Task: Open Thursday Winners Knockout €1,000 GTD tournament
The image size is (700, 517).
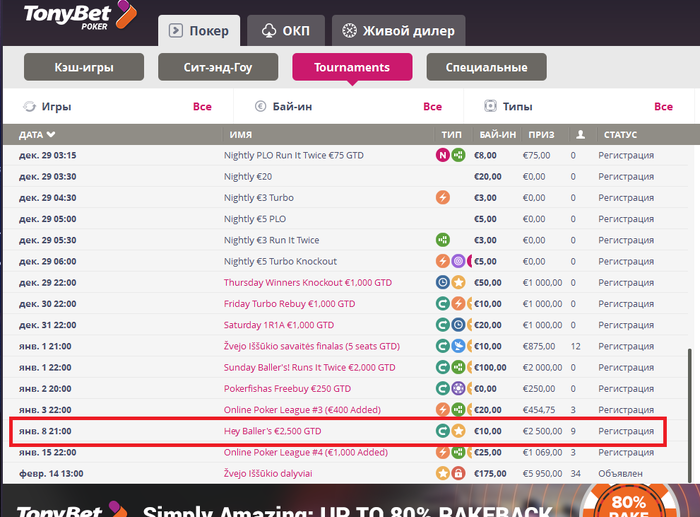Action: pyautogui.click(x=308, y=283)
